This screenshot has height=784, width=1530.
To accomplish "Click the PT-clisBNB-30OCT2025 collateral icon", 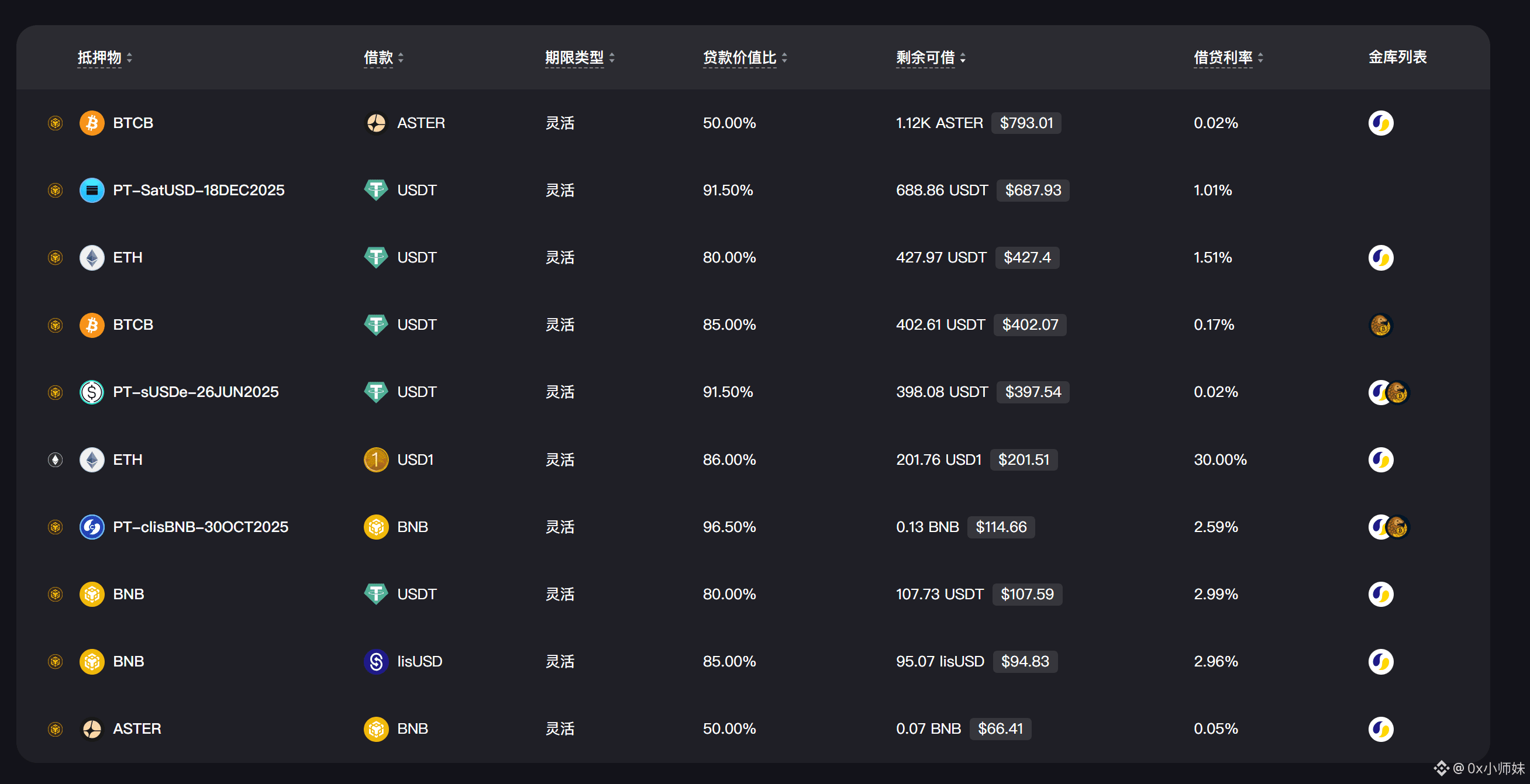I will [x=91, y=527].
